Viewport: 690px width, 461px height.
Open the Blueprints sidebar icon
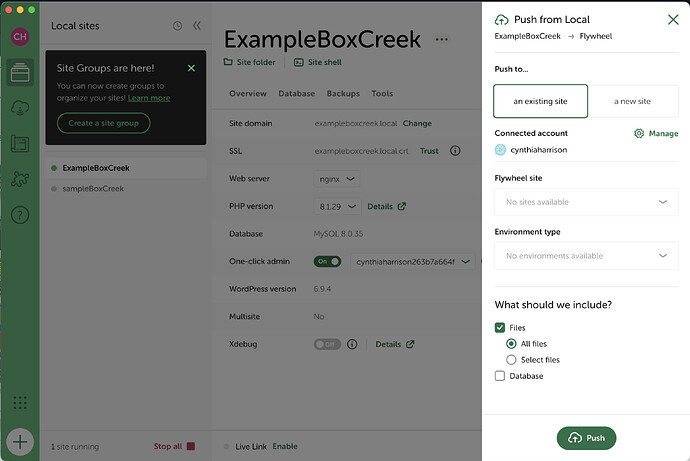coord(20,144)
